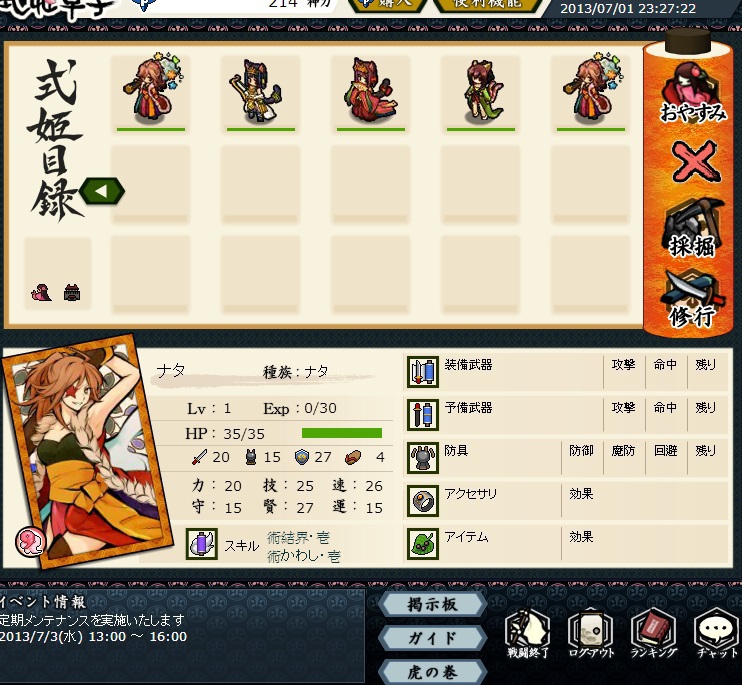Open the アクセサリ ring slot icon
This screenshot has width=742, height=685.
[423, 501]
